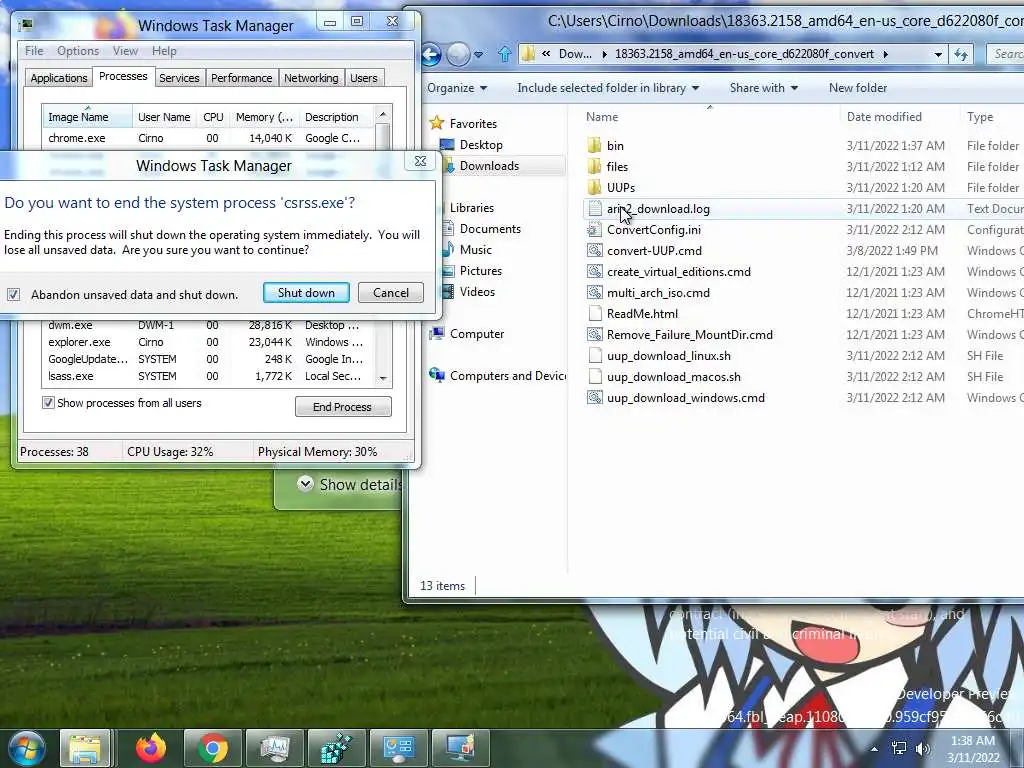
Task: Select ConvertConfig.ini file icon
Action: coord(594,230)
